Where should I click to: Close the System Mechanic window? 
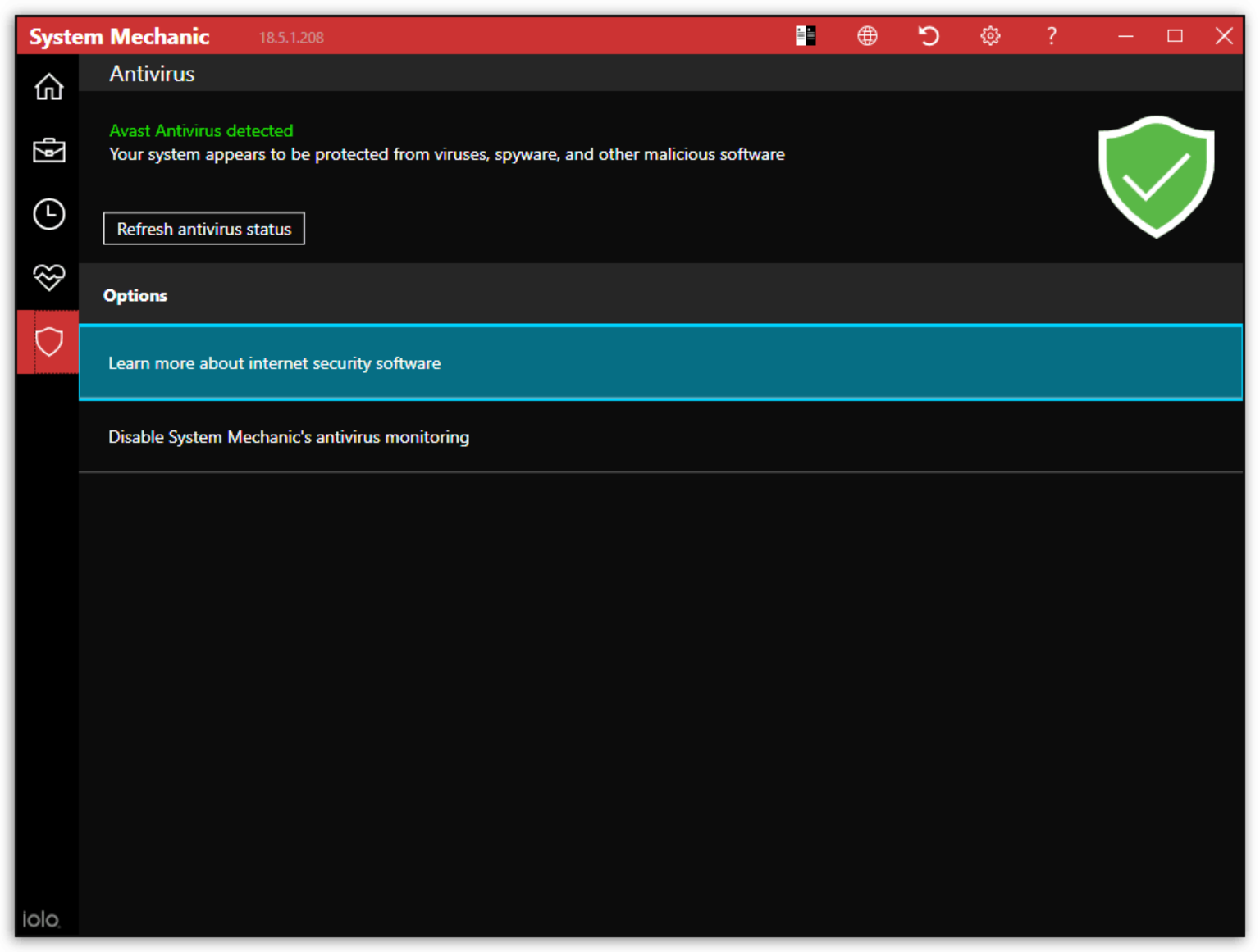tap(1224, 36)
